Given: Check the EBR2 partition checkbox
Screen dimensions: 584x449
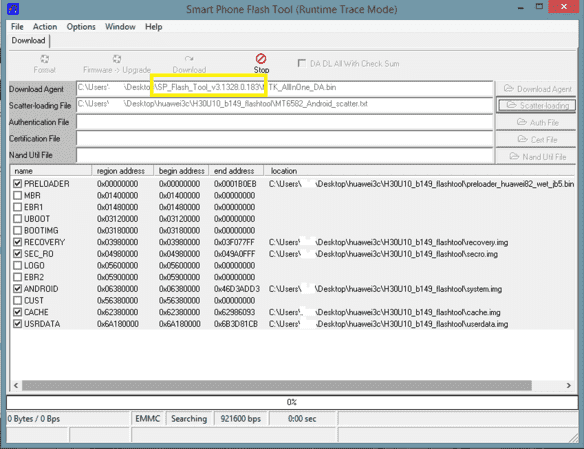Looking at the screenshot, I should 17,277.
